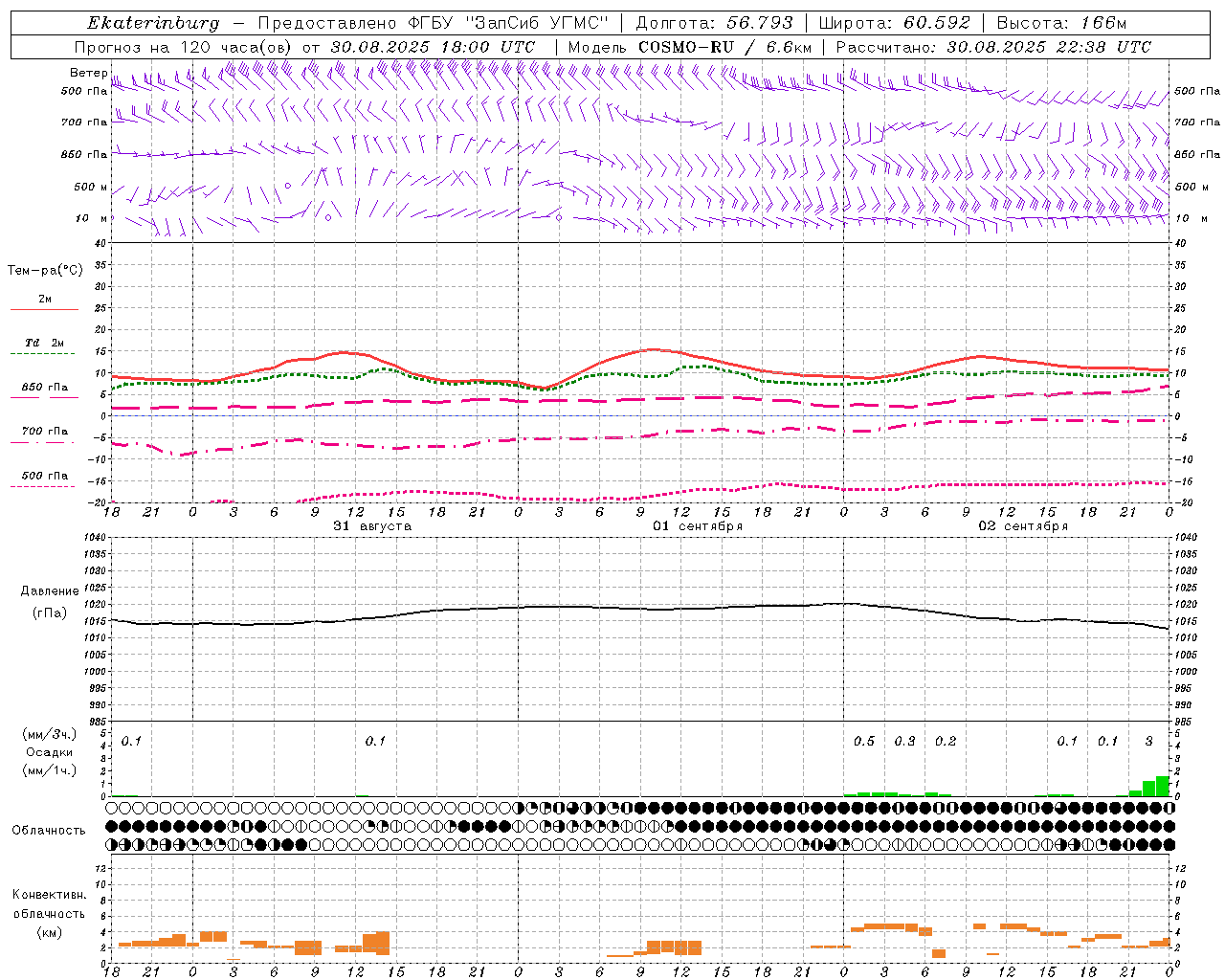Image resolution: width=1225 pixels, height=980 pixels.
Task: Click the "(мм/3ч.)" precipitation unit label
Action: (50, 734)
